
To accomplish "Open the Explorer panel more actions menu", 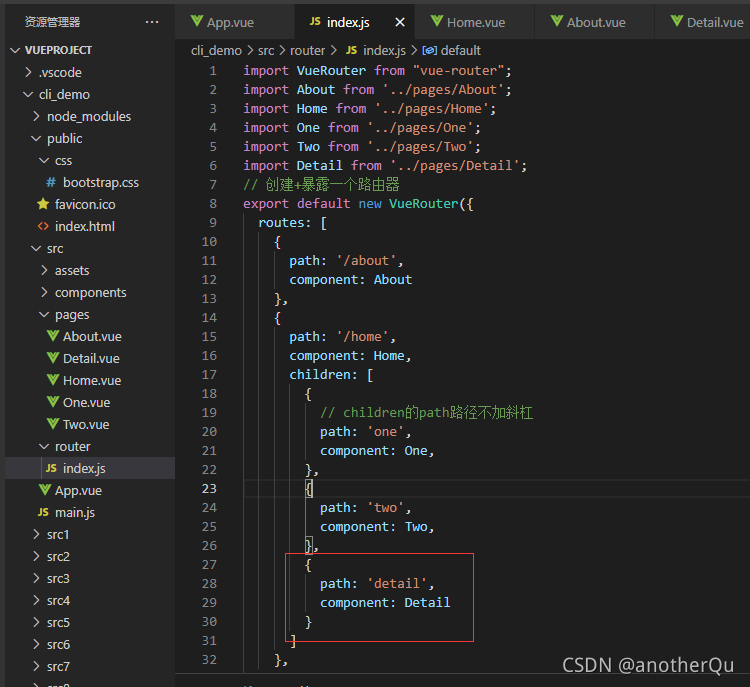I will tap(152, 22).
